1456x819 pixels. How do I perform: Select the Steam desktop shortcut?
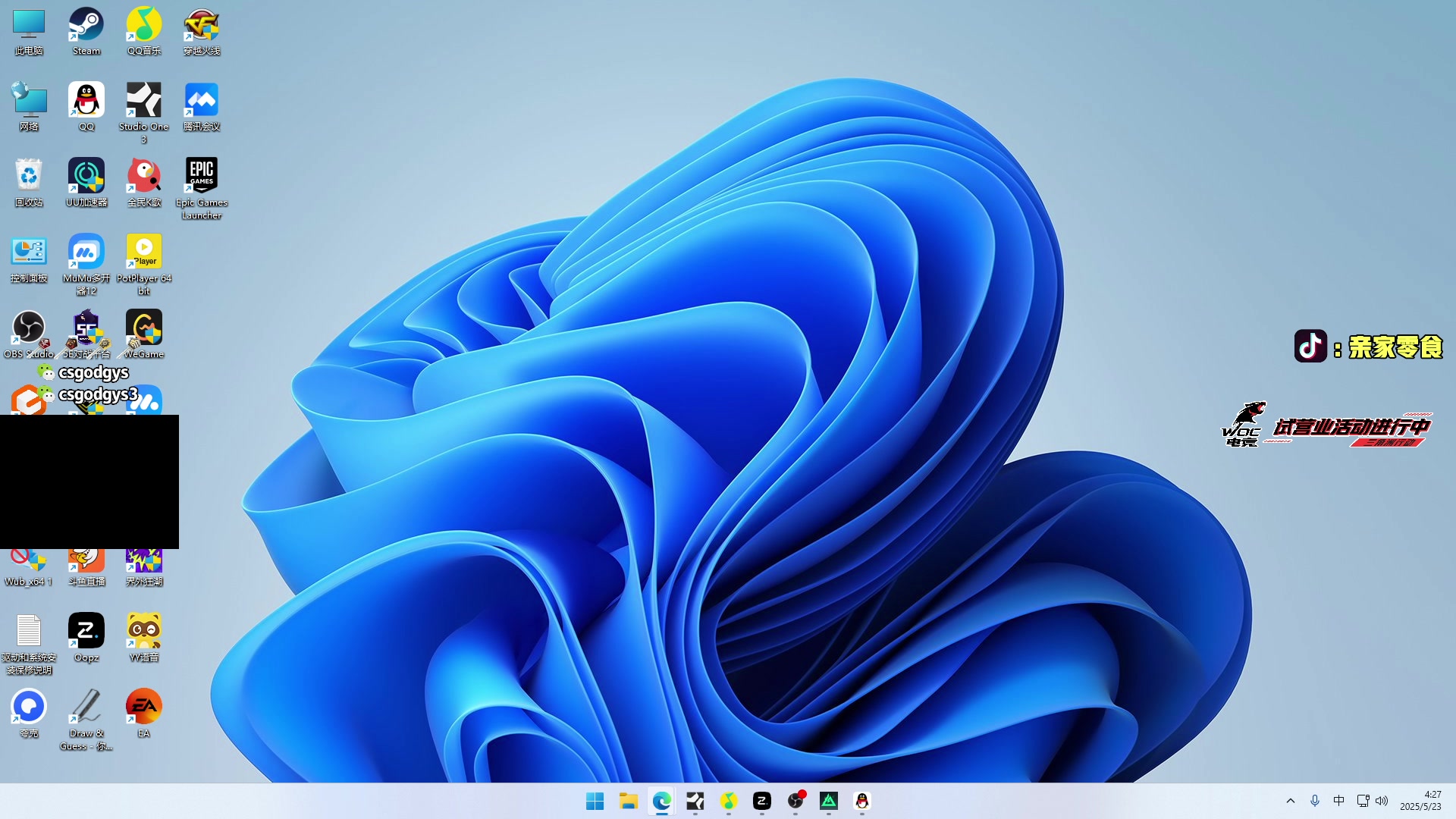click(x=86, y=32)
